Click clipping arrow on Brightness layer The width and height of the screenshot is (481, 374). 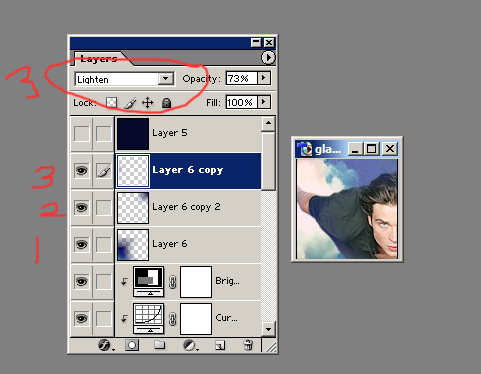point(124,282)
